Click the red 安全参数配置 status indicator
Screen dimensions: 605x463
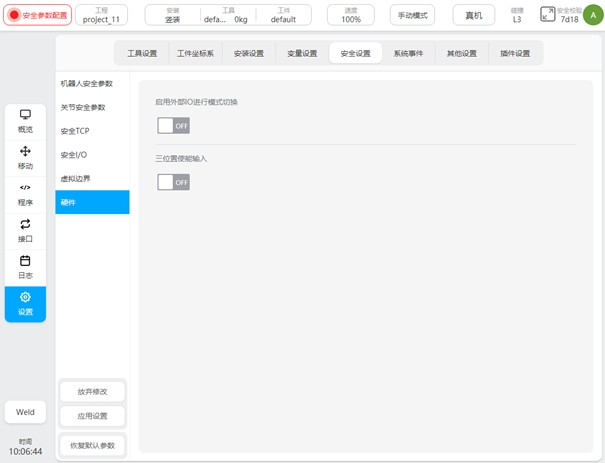click(37, 15)
